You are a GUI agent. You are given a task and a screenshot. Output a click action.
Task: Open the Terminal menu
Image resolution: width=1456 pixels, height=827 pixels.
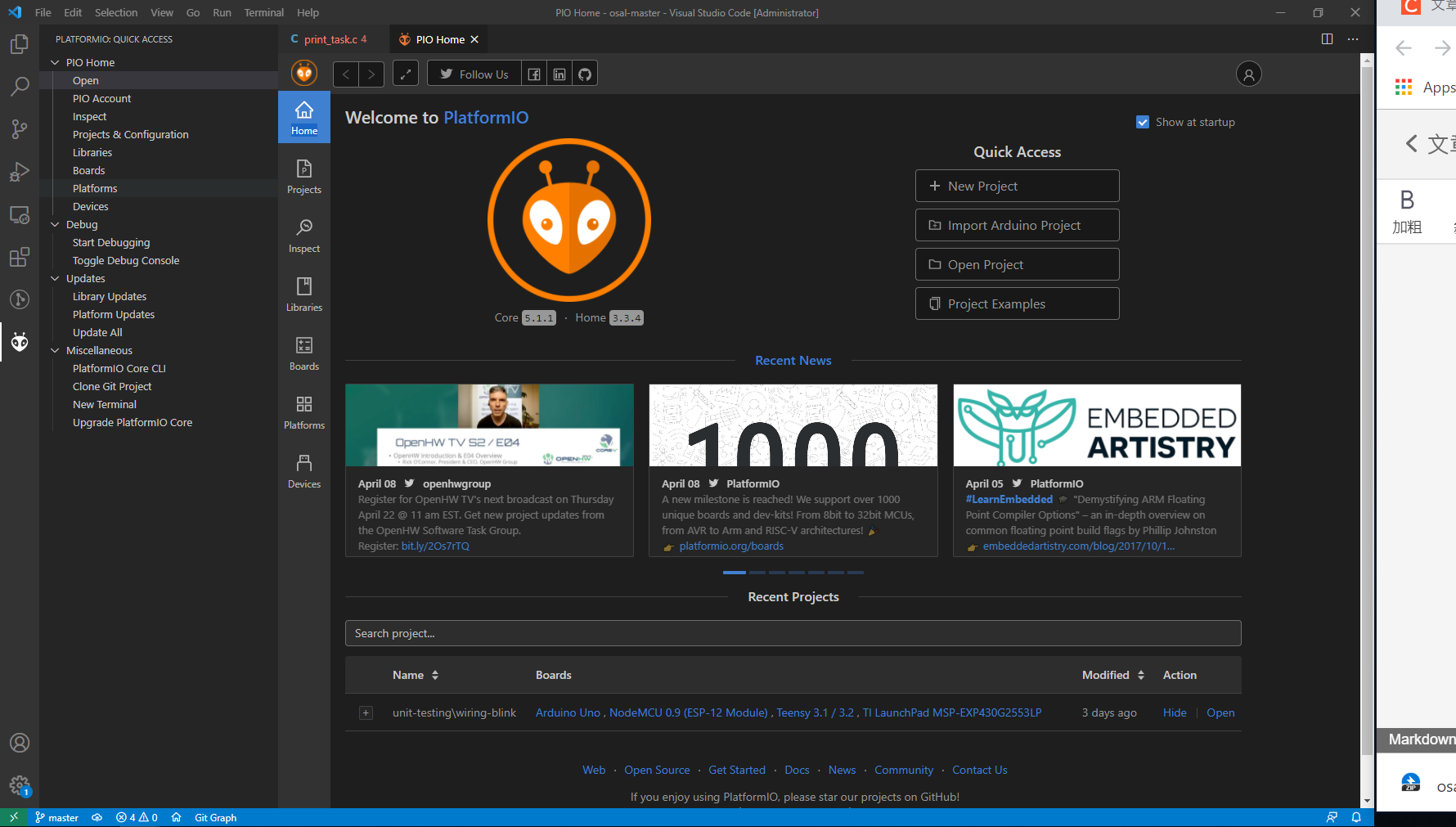264,12
